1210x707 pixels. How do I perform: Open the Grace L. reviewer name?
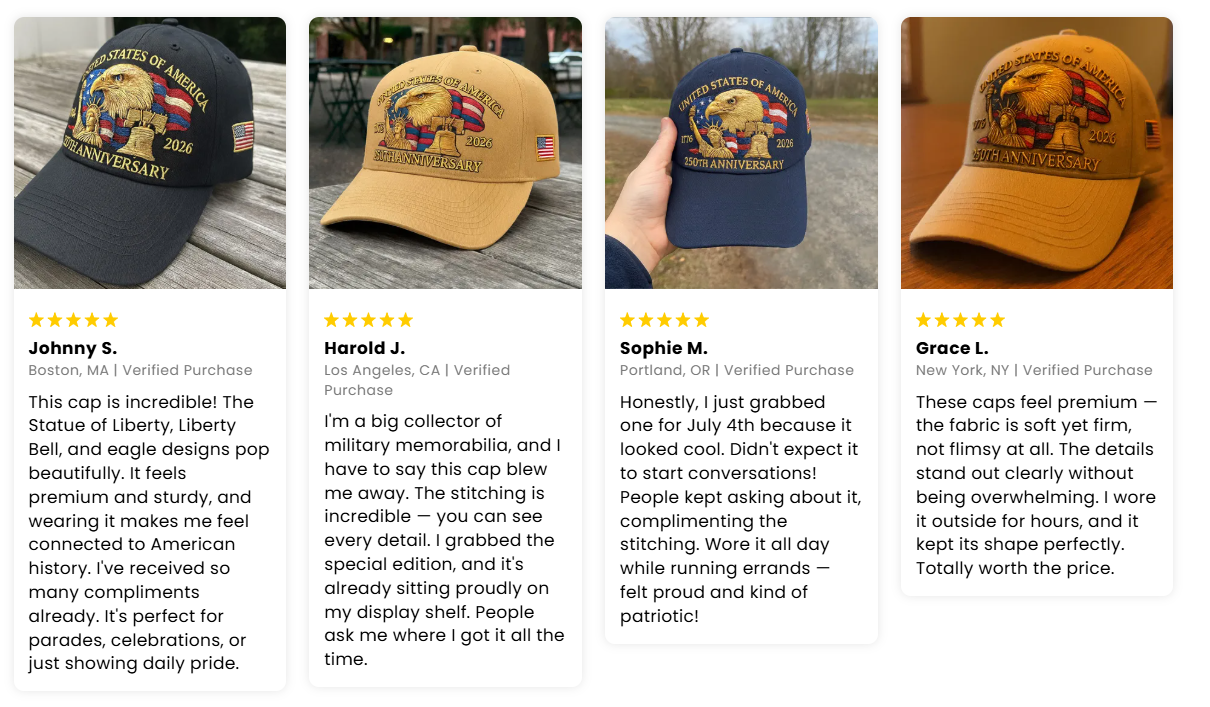pos(952,348)
